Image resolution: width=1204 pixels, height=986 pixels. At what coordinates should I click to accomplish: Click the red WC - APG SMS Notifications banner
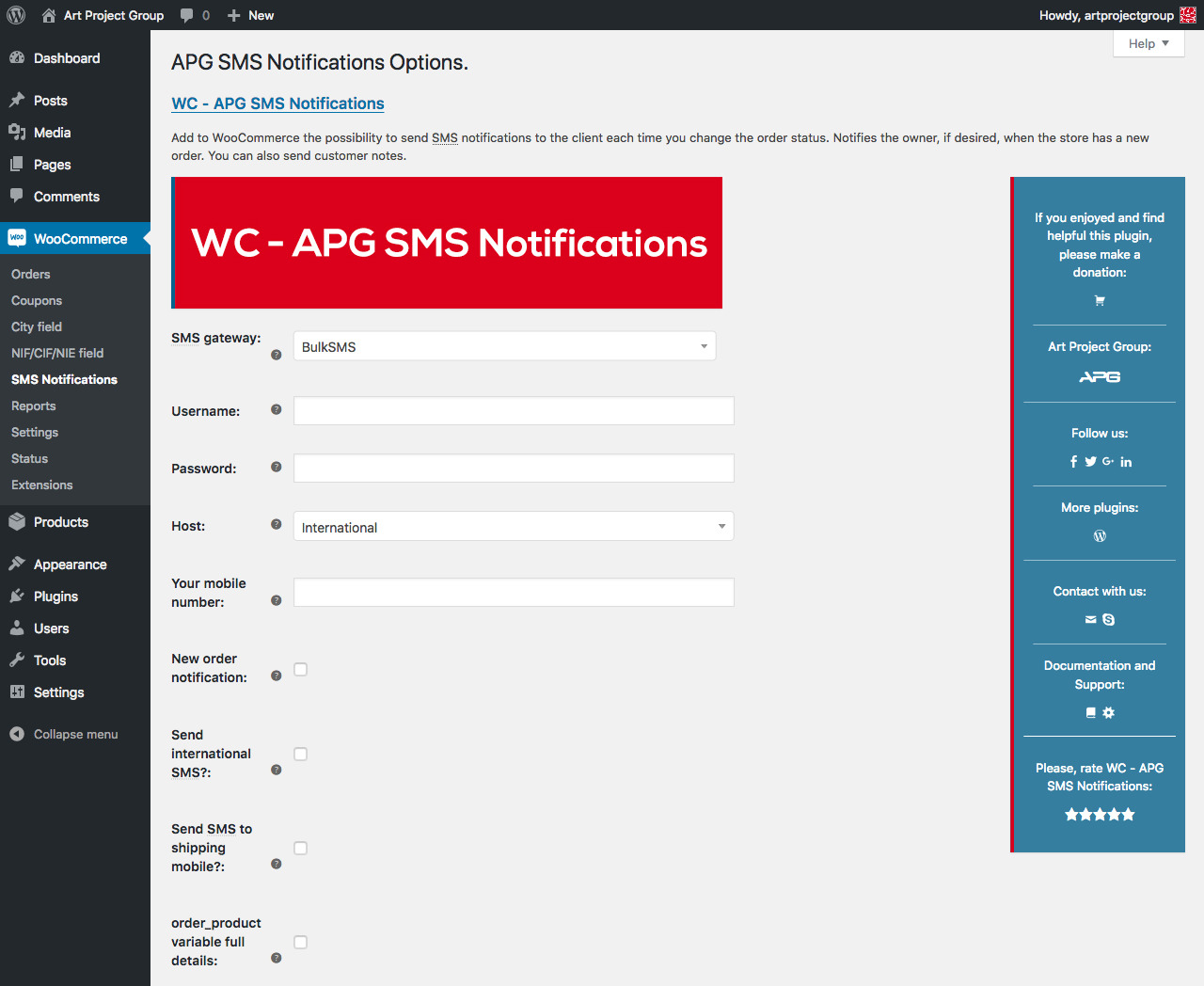click(x=447, y=243)
